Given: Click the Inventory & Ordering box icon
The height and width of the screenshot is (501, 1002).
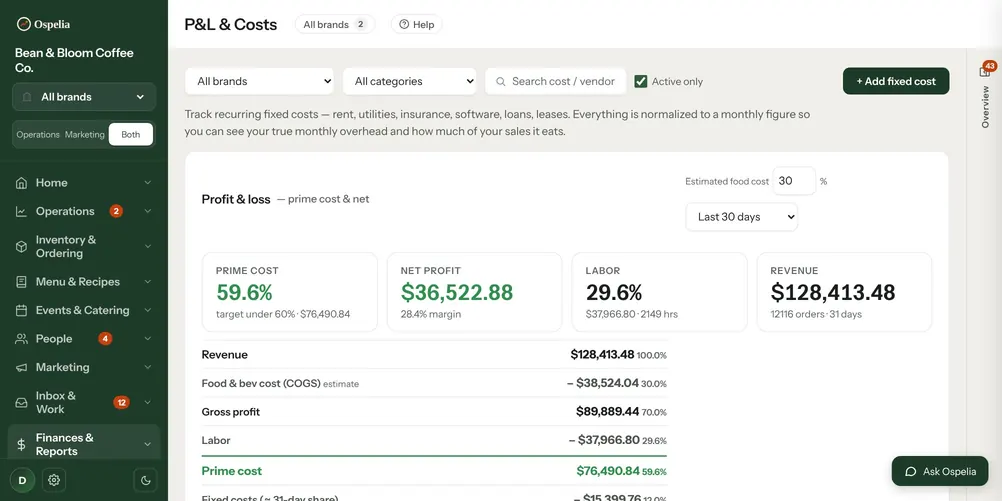Looking at the screenshot, I should tap(21, 247).
